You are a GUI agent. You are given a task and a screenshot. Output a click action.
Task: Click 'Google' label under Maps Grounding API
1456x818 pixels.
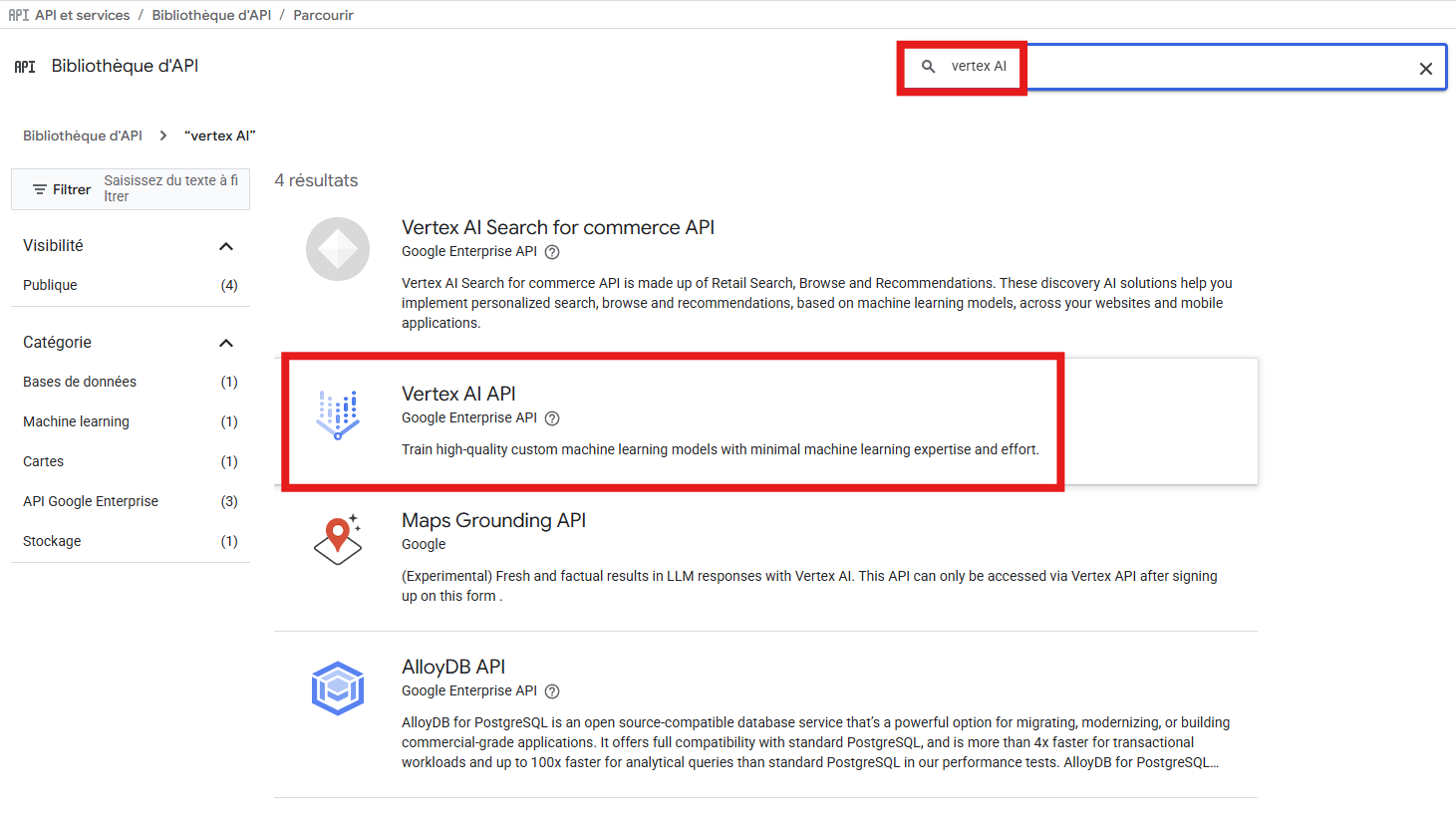pos(424,544)
